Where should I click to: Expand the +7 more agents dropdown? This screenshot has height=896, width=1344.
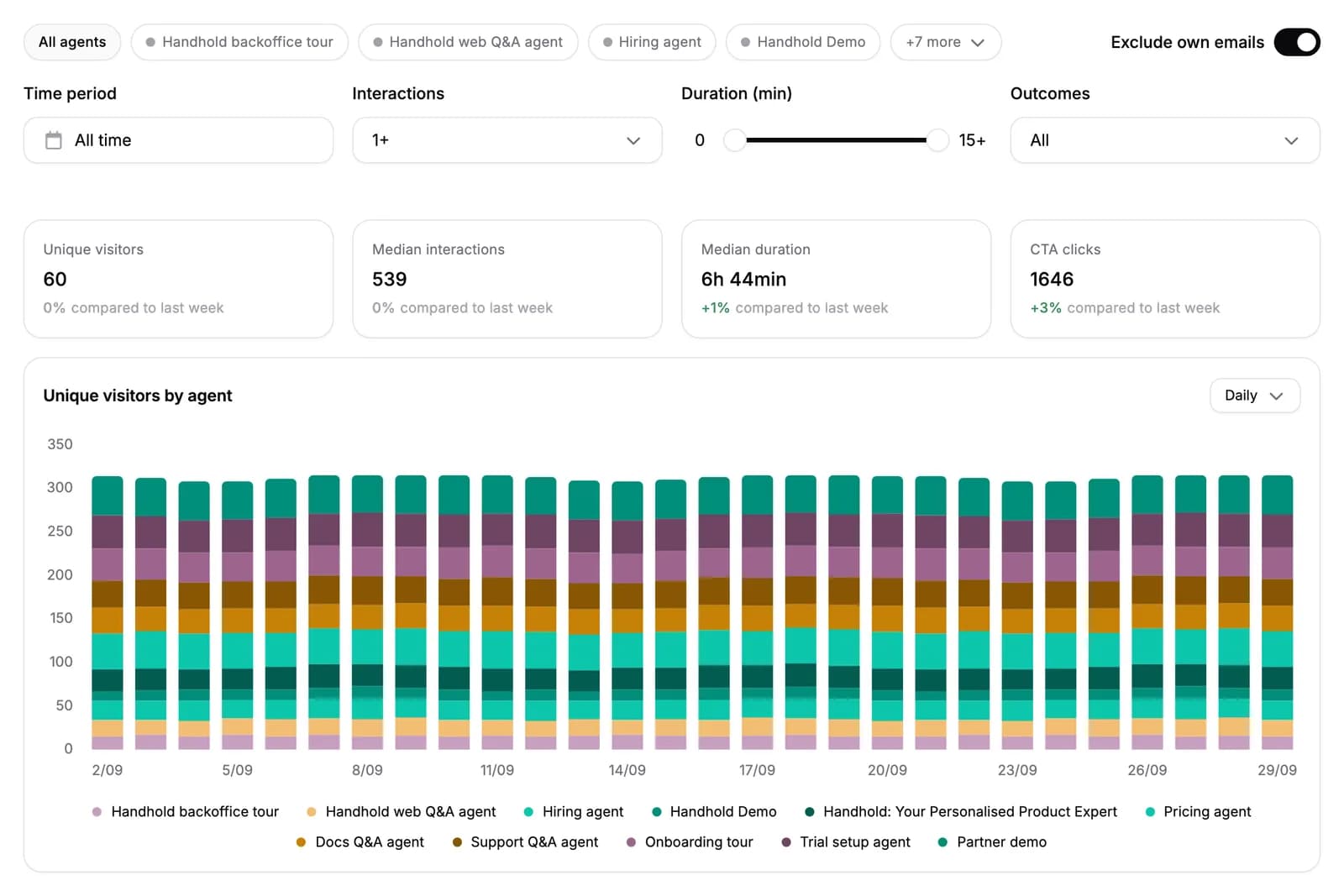946,42
